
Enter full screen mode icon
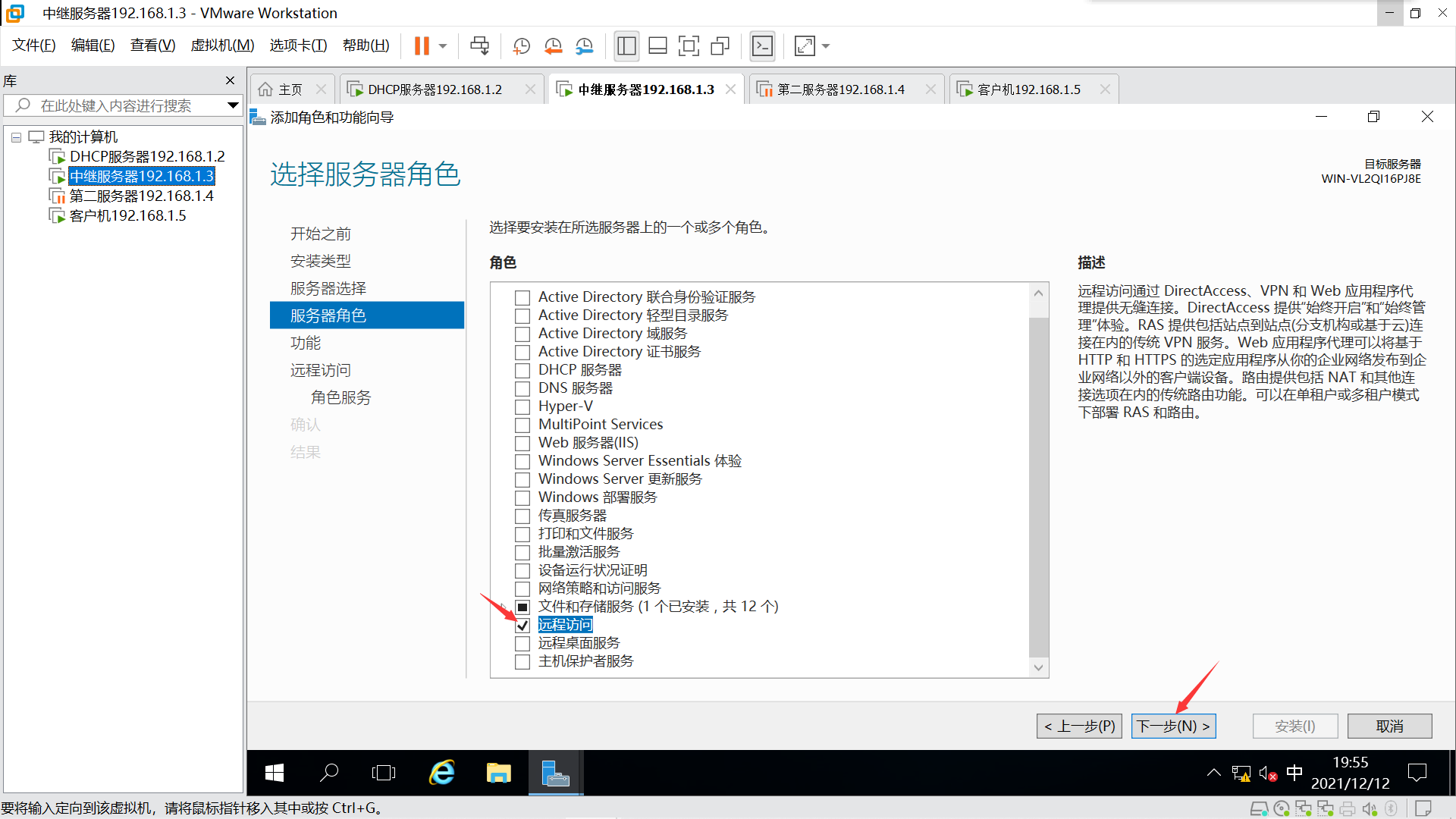tap(689, 46)
